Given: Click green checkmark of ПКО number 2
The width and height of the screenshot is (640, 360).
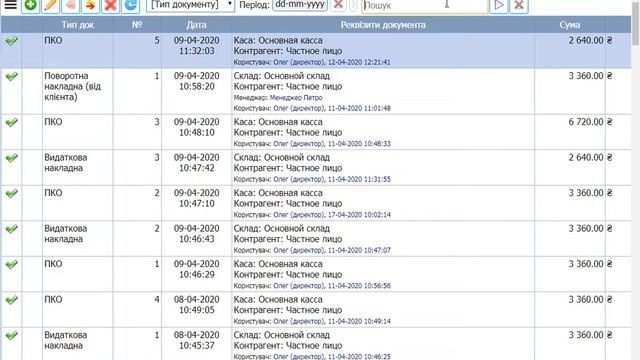Looking at the screenshot, I should point(12,193).
